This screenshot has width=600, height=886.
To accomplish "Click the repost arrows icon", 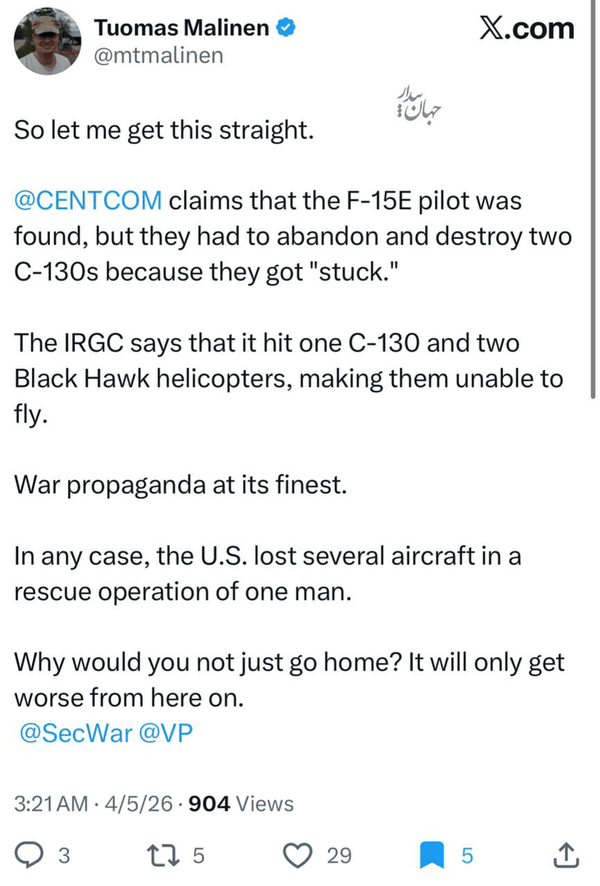I will [159, 856].
